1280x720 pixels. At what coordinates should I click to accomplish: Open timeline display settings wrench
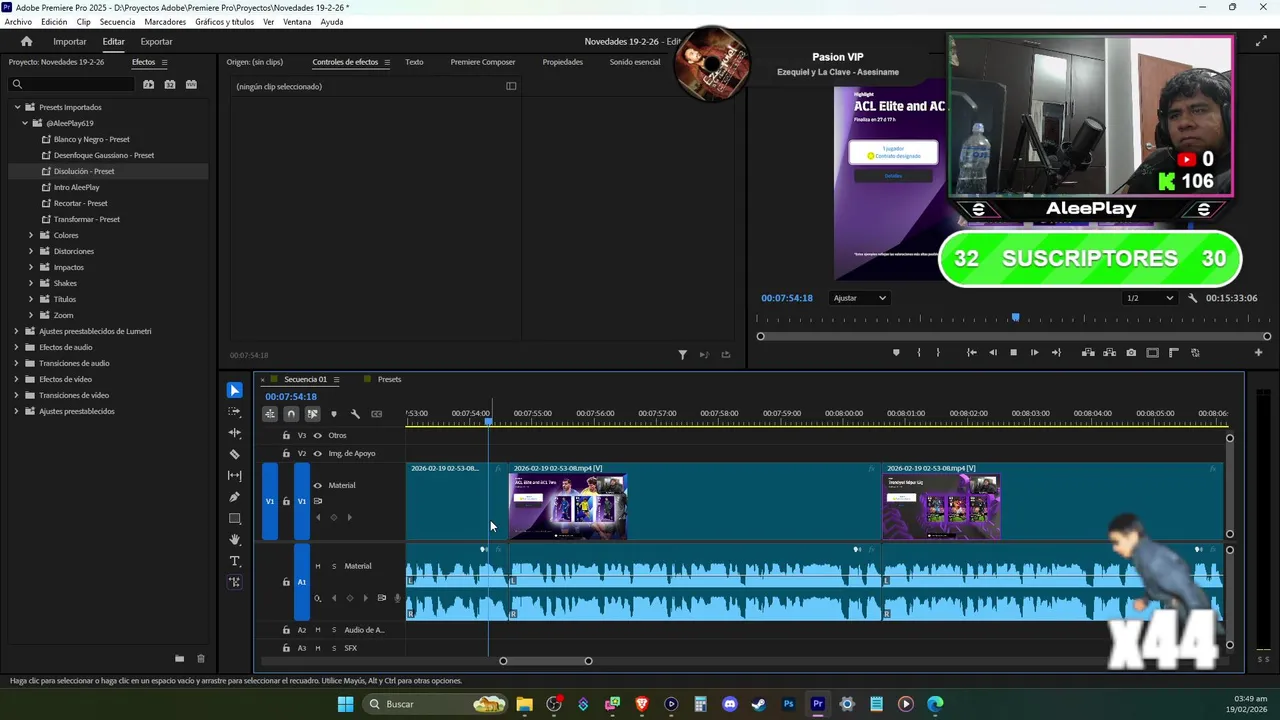(x=355, y=414)
